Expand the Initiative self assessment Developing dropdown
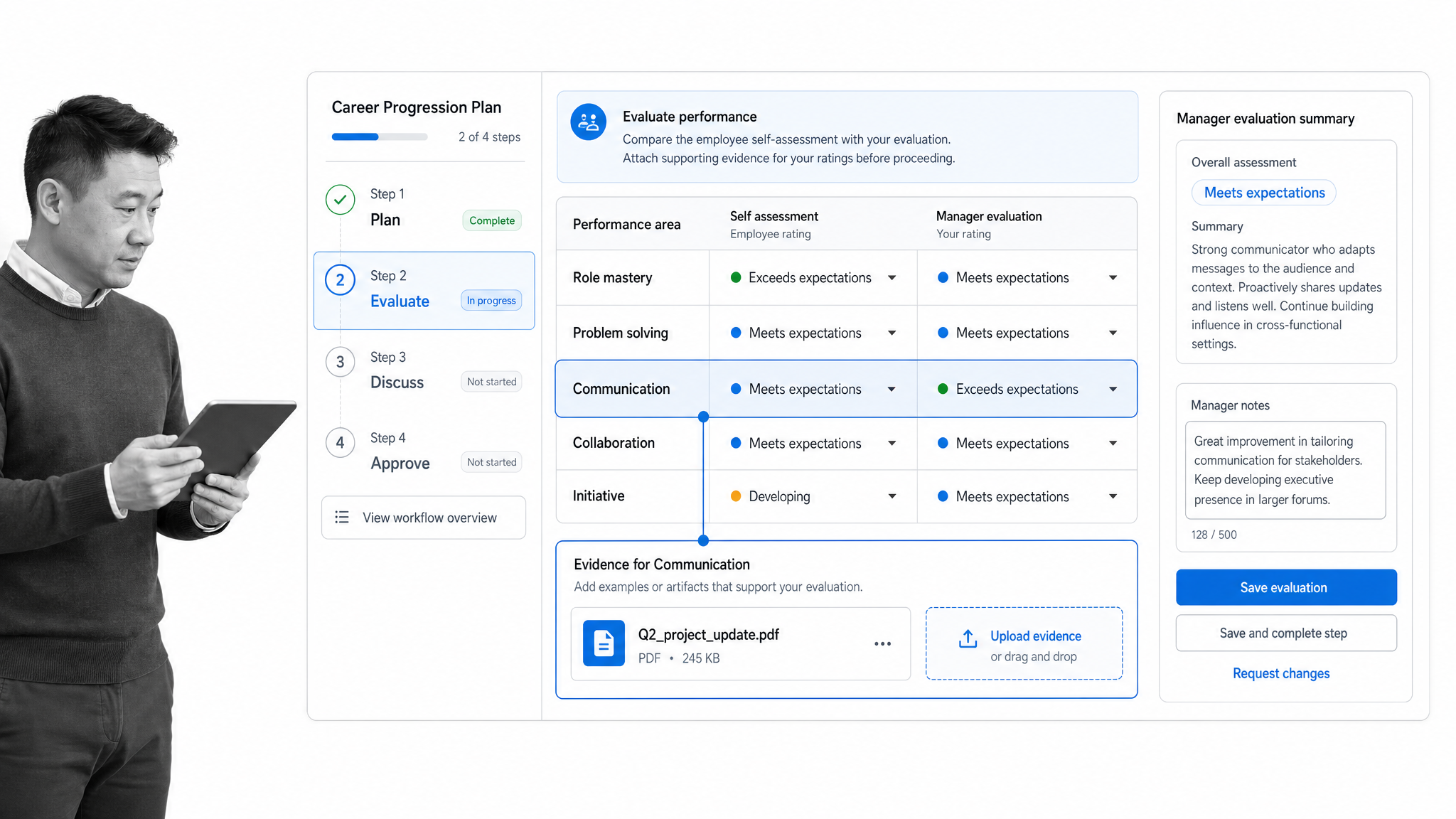 [x=813, y=496]
